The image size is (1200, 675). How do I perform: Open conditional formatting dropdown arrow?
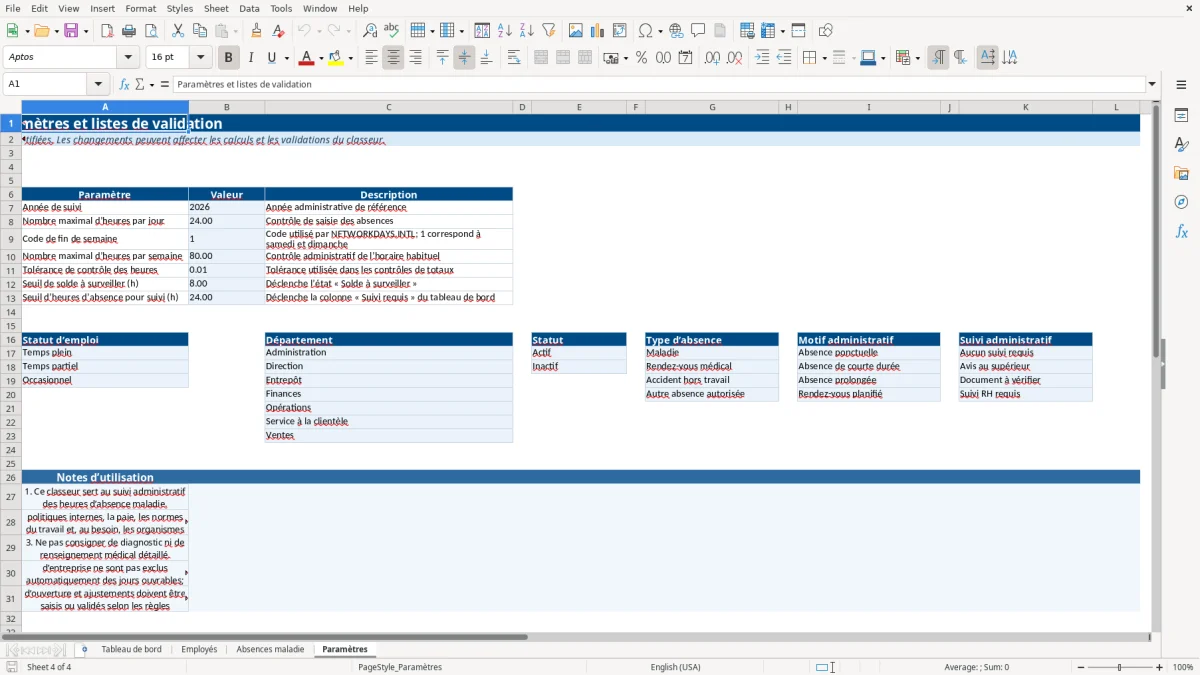(917, 58)
